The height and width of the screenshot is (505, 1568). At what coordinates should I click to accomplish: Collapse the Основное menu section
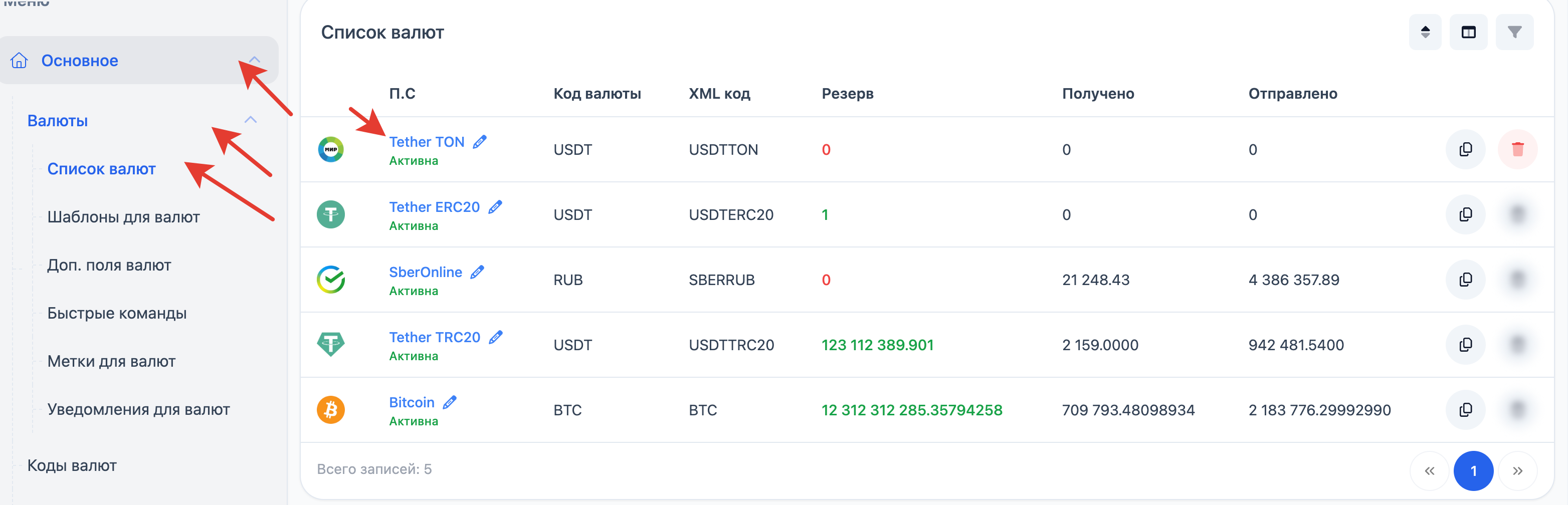pos(255,60)
